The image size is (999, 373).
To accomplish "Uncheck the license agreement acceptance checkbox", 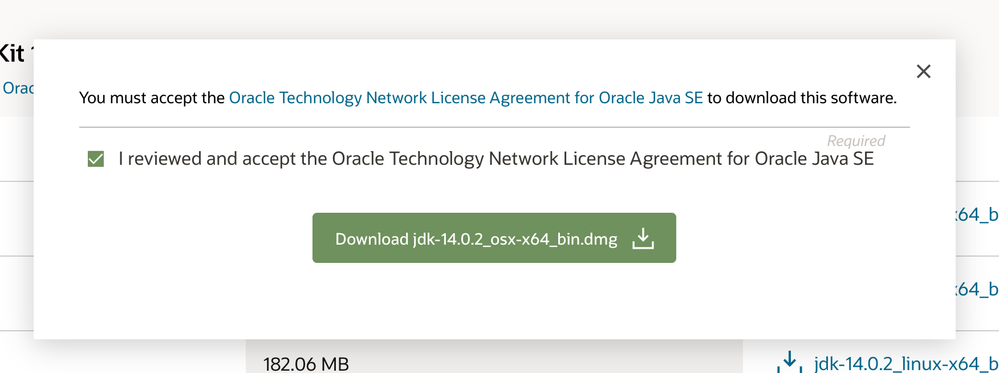I will pyautogui.click(x=96, y=159).
